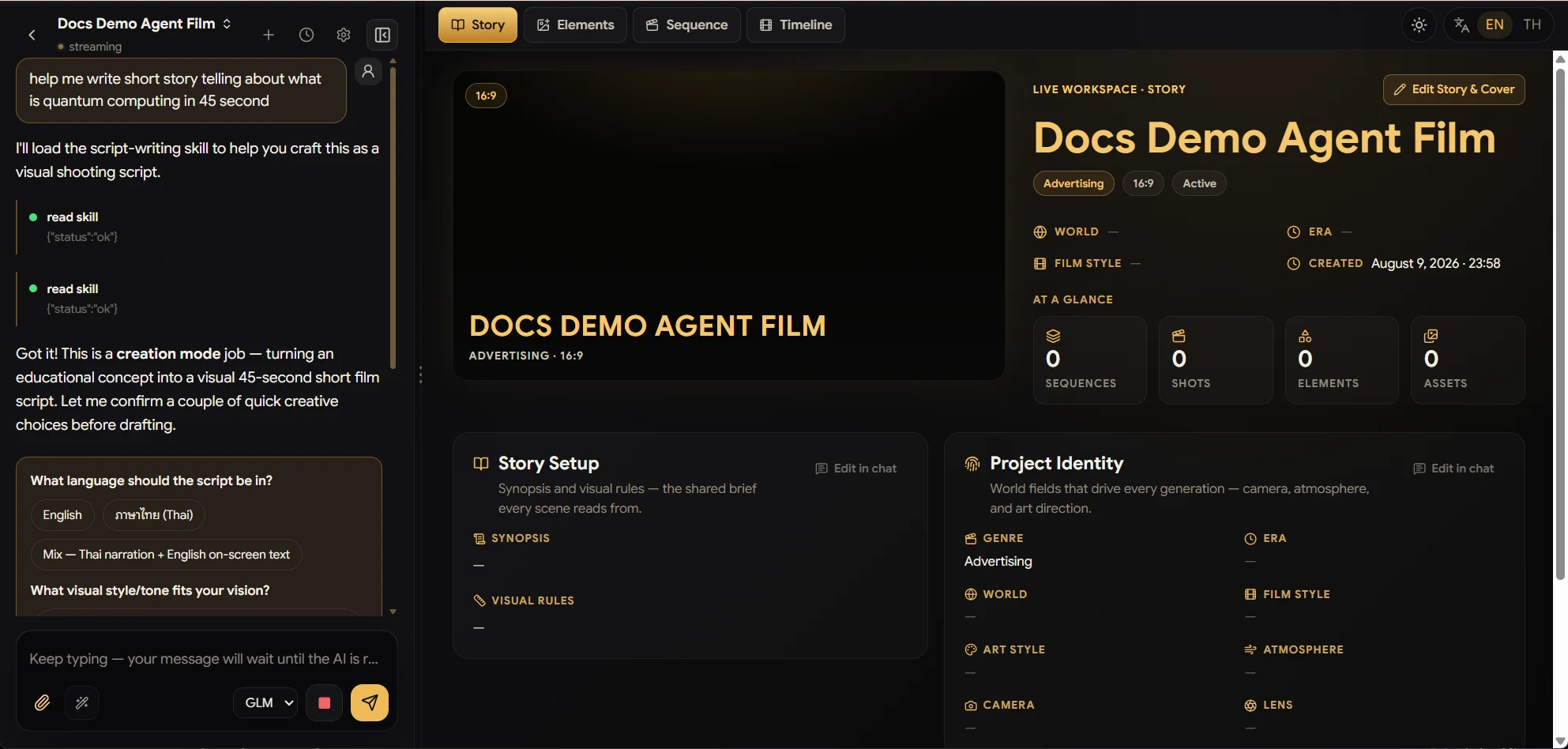Stop streaming with the red square button
Image resolution: width=1568 pixels, height=749 pixels.
324,702
